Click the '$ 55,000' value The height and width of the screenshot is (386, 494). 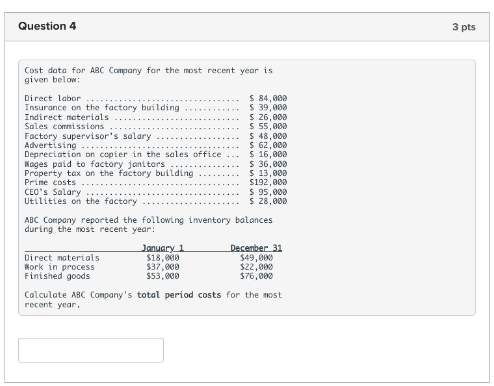[268, 126]
